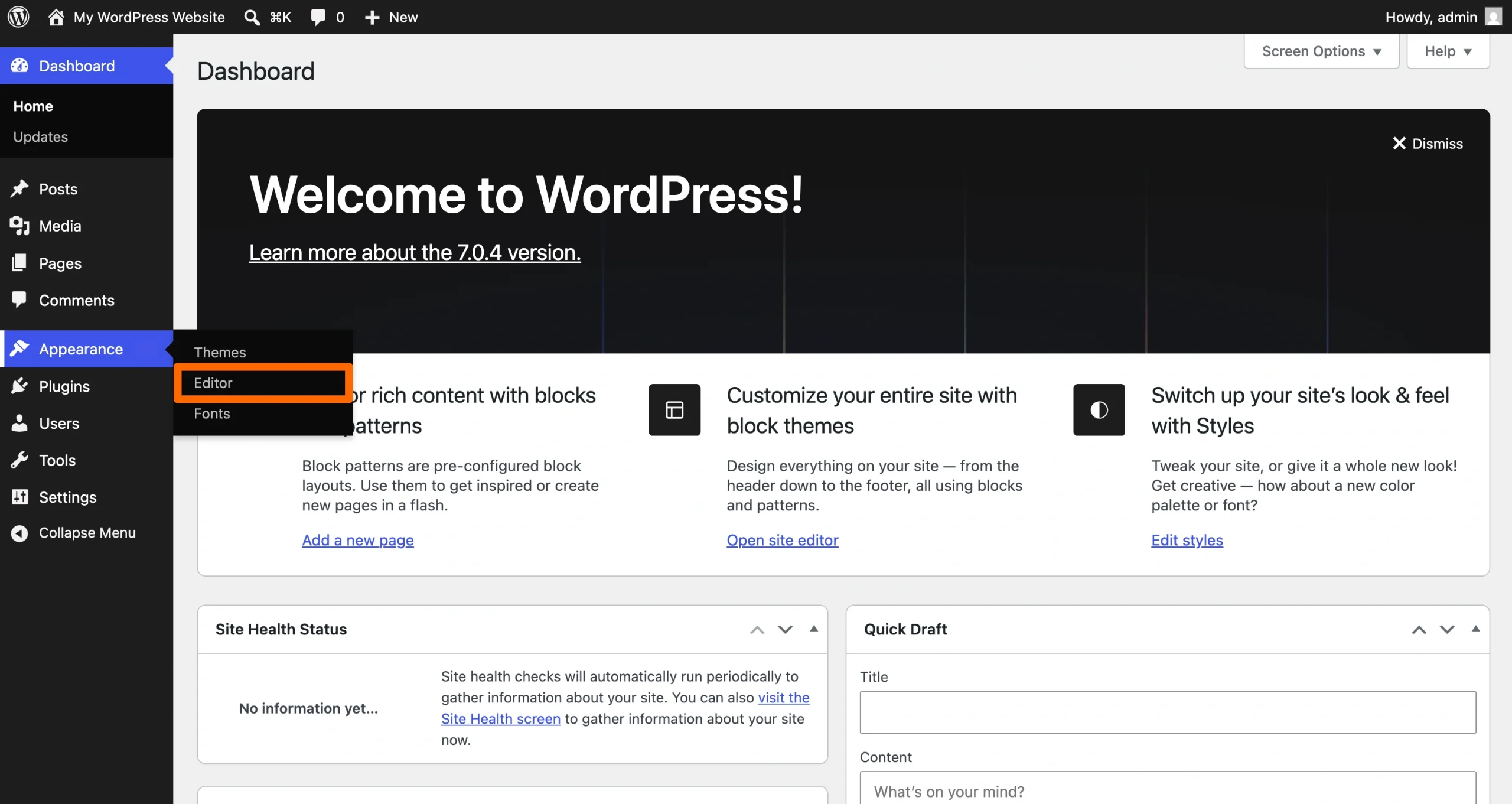This screenshot has width=1512, height=804.
Task: Click the Pages icon in sidebar
Action: click(19, 263)
